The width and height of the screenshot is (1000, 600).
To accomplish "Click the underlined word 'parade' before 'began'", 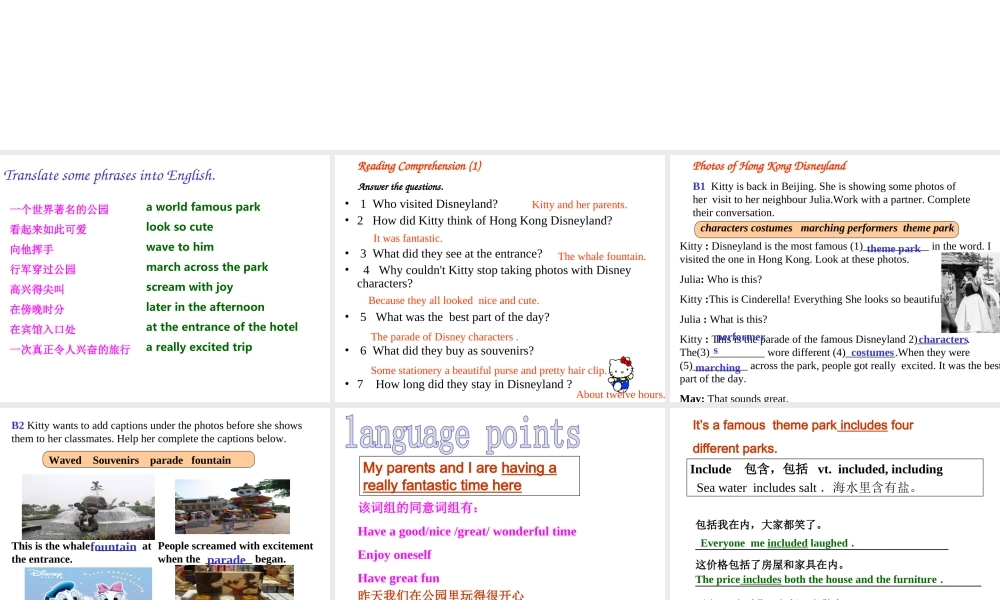I will click(x=226, y=559).
